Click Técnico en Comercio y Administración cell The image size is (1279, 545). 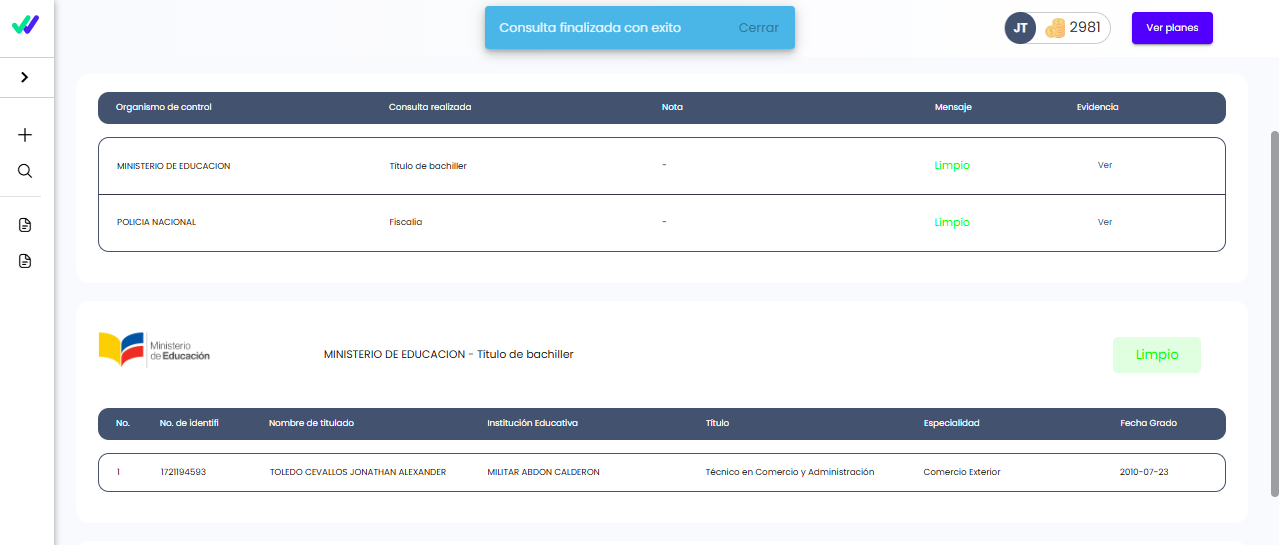790,472
